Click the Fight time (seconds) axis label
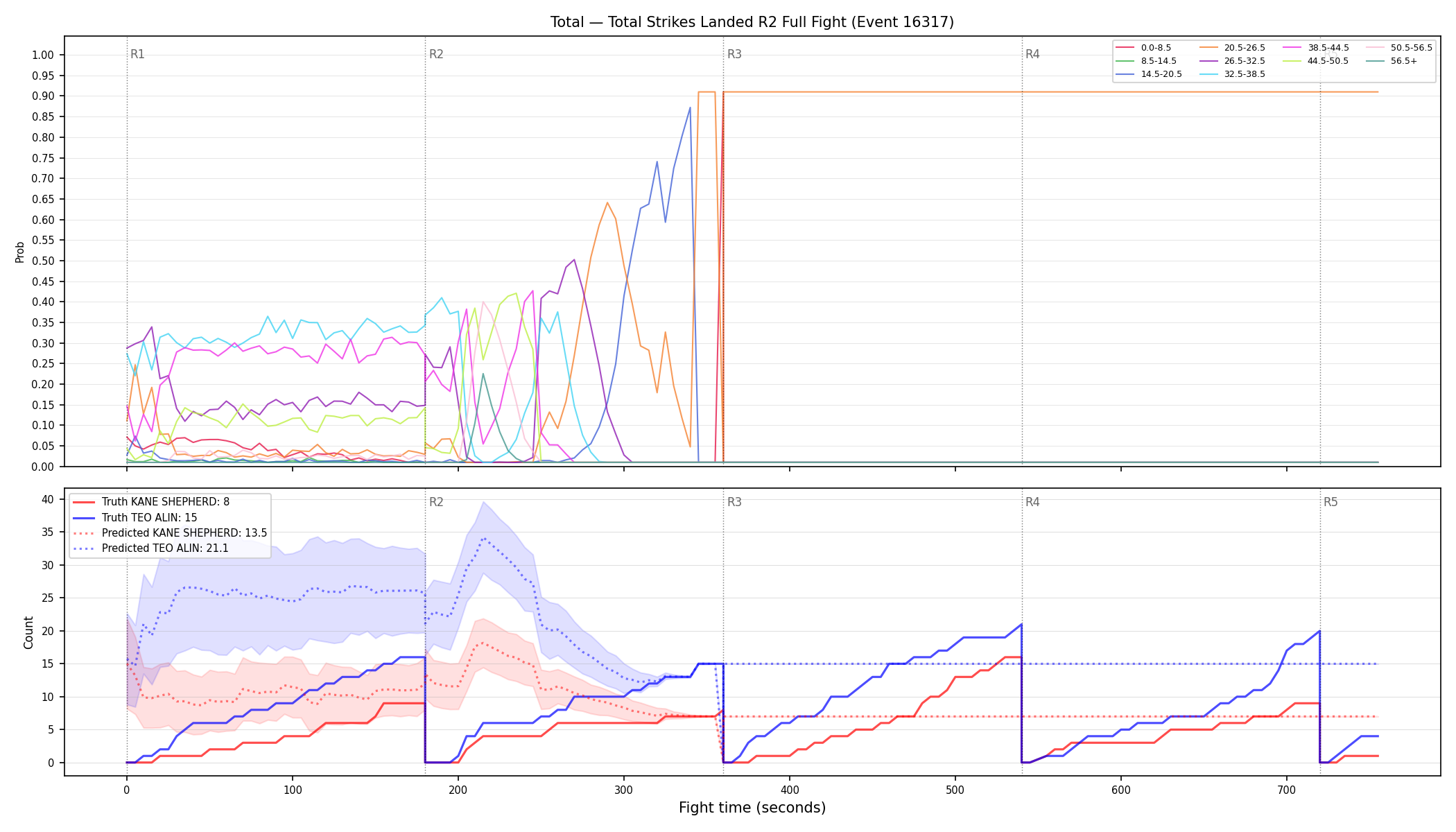This screenshot has width=1456, height=832. pos(752,808)
